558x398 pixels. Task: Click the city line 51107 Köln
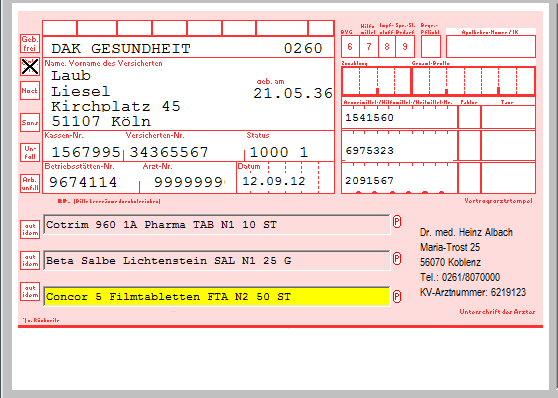point(101,122)
